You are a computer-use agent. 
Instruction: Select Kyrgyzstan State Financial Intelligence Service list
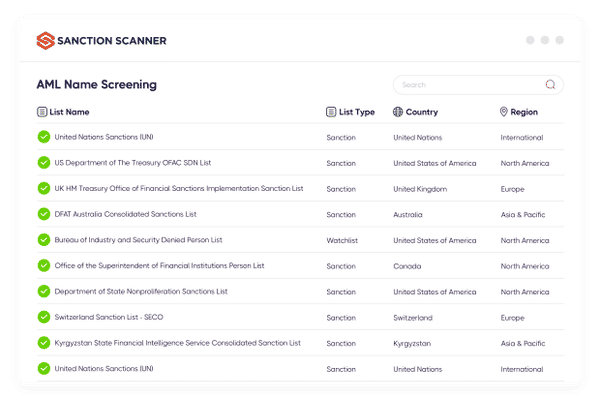178,343
